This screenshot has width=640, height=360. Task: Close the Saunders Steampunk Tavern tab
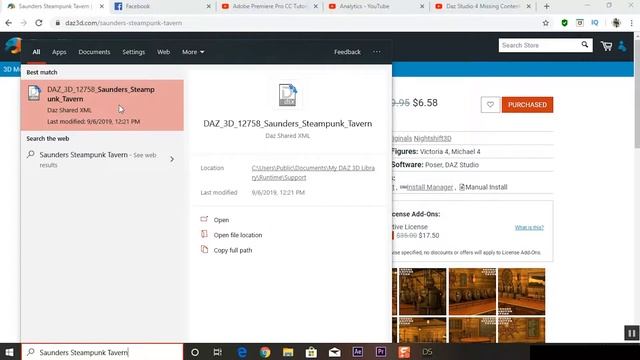pyautogui.click(x=102, y=6)
